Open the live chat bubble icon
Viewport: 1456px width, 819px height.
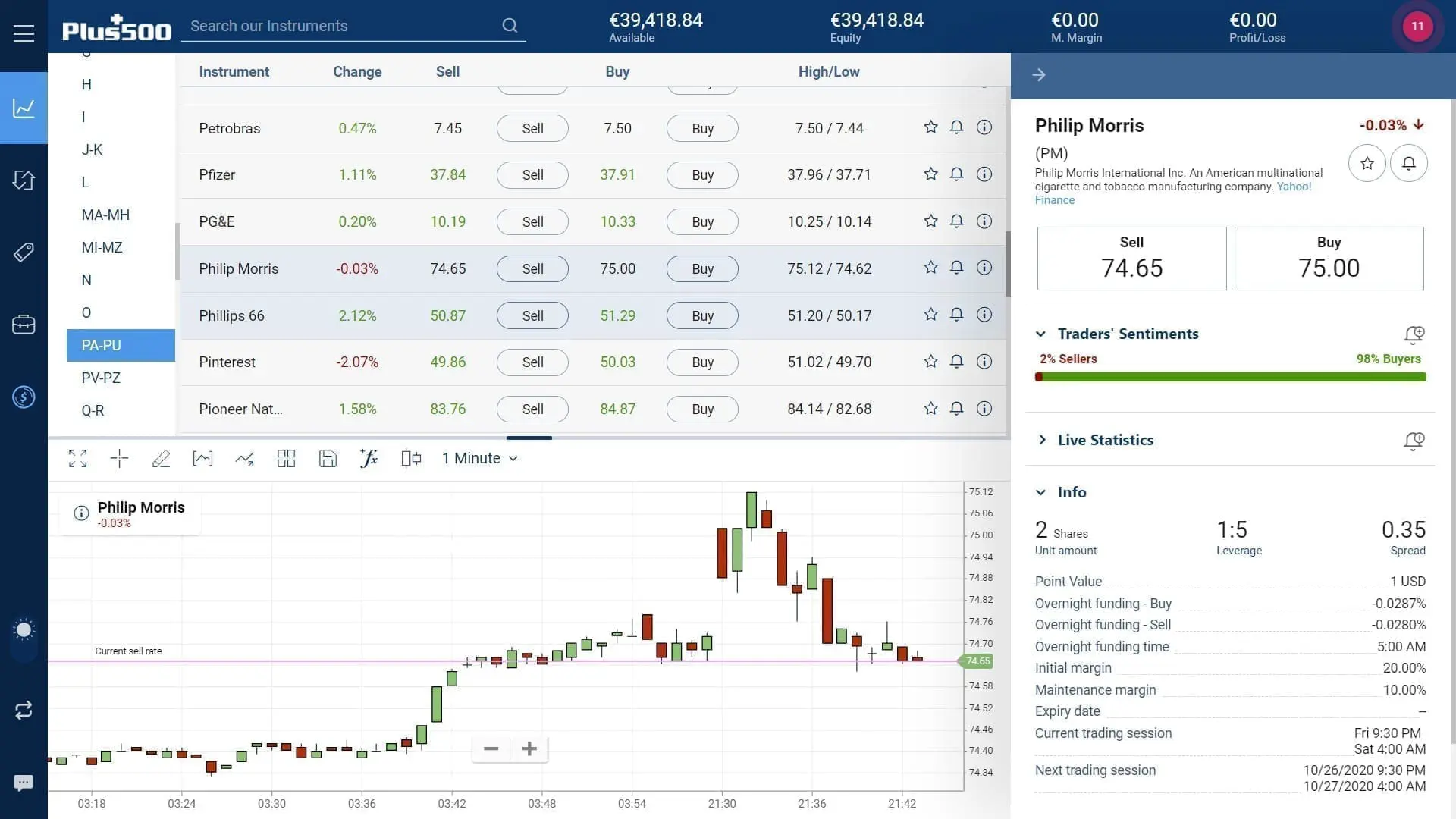(24, 783)
